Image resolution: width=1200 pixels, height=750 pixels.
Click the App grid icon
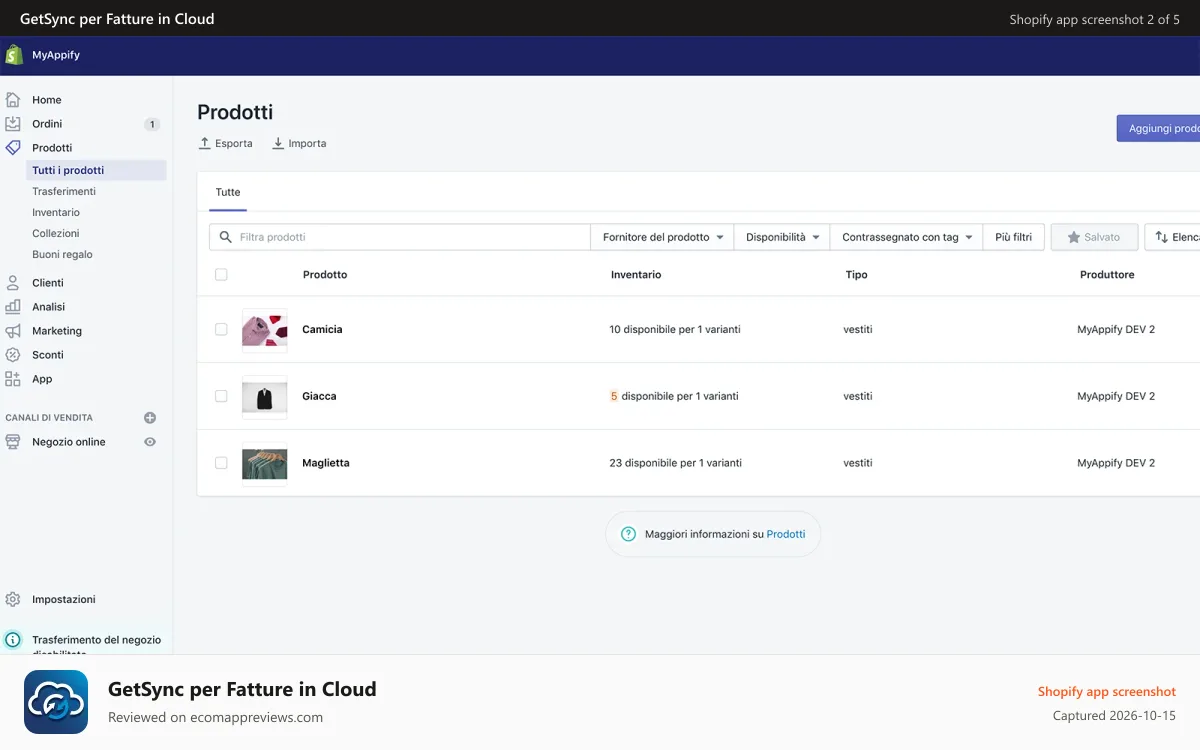pyautogui.click(x=13, y=379)
